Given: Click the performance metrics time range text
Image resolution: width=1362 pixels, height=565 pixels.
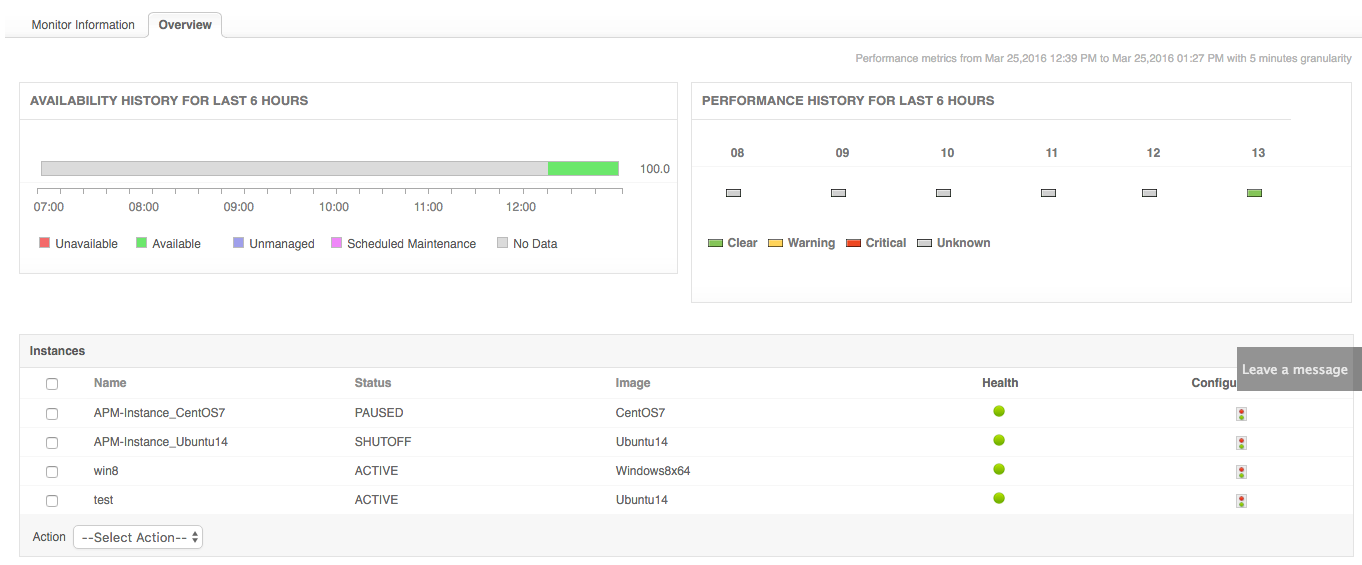Looking at the screenshot, I should coord(1104,59).
